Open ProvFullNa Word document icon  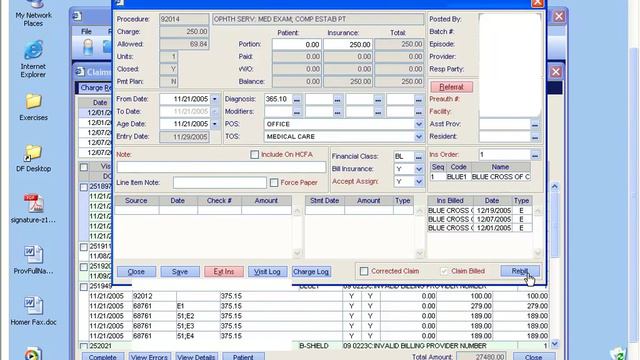click(33, 260)
